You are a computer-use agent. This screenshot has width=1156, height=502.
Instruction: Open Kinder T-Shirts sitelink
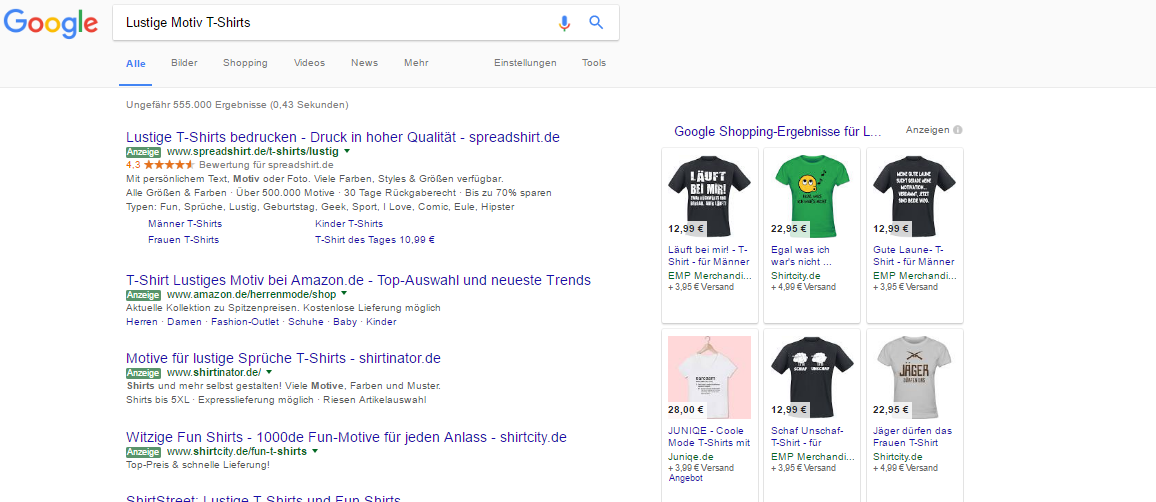pos(349,223)
